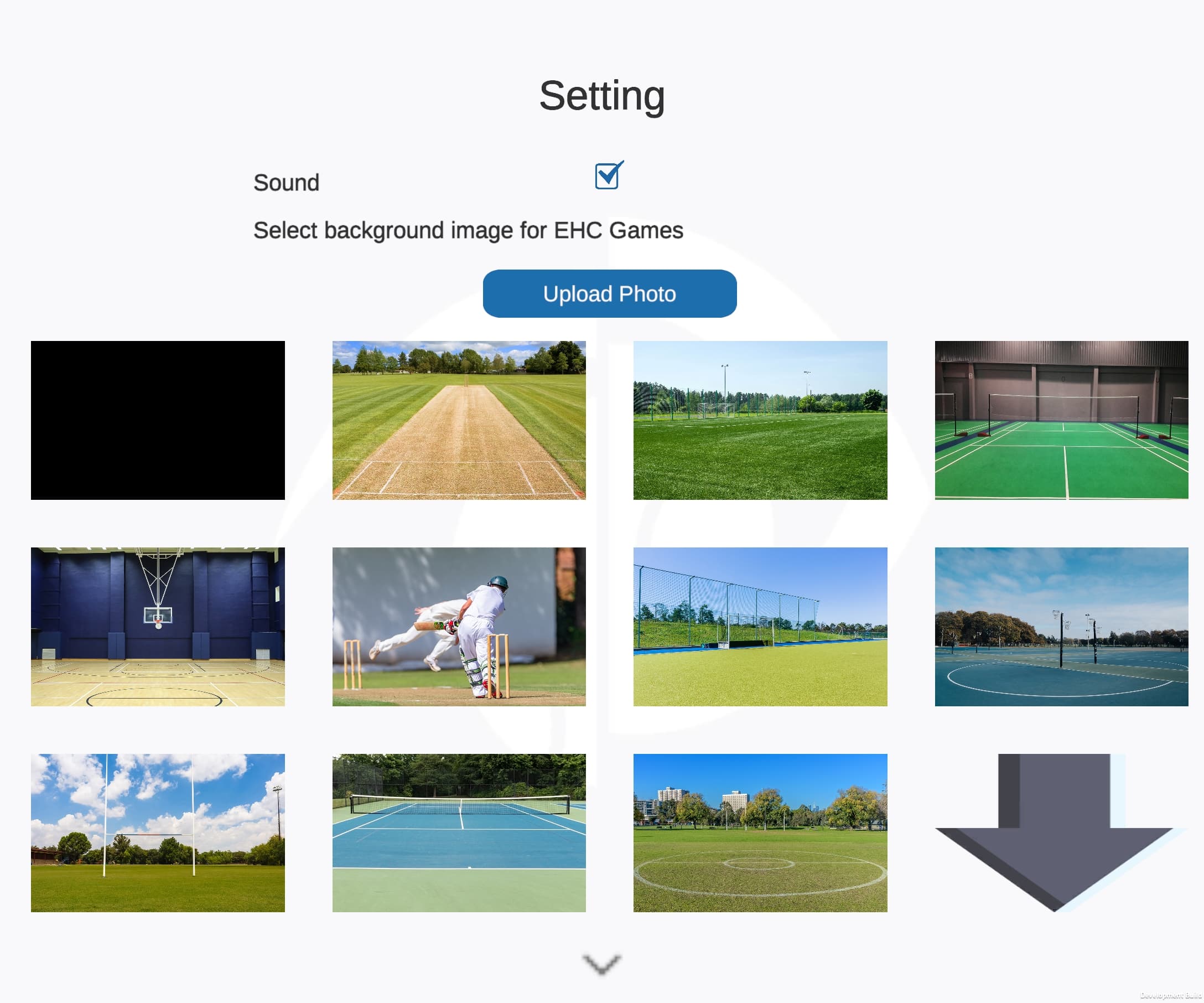
Task: Choose the cricket batsman photo background
Action: [x=459, y=627]
